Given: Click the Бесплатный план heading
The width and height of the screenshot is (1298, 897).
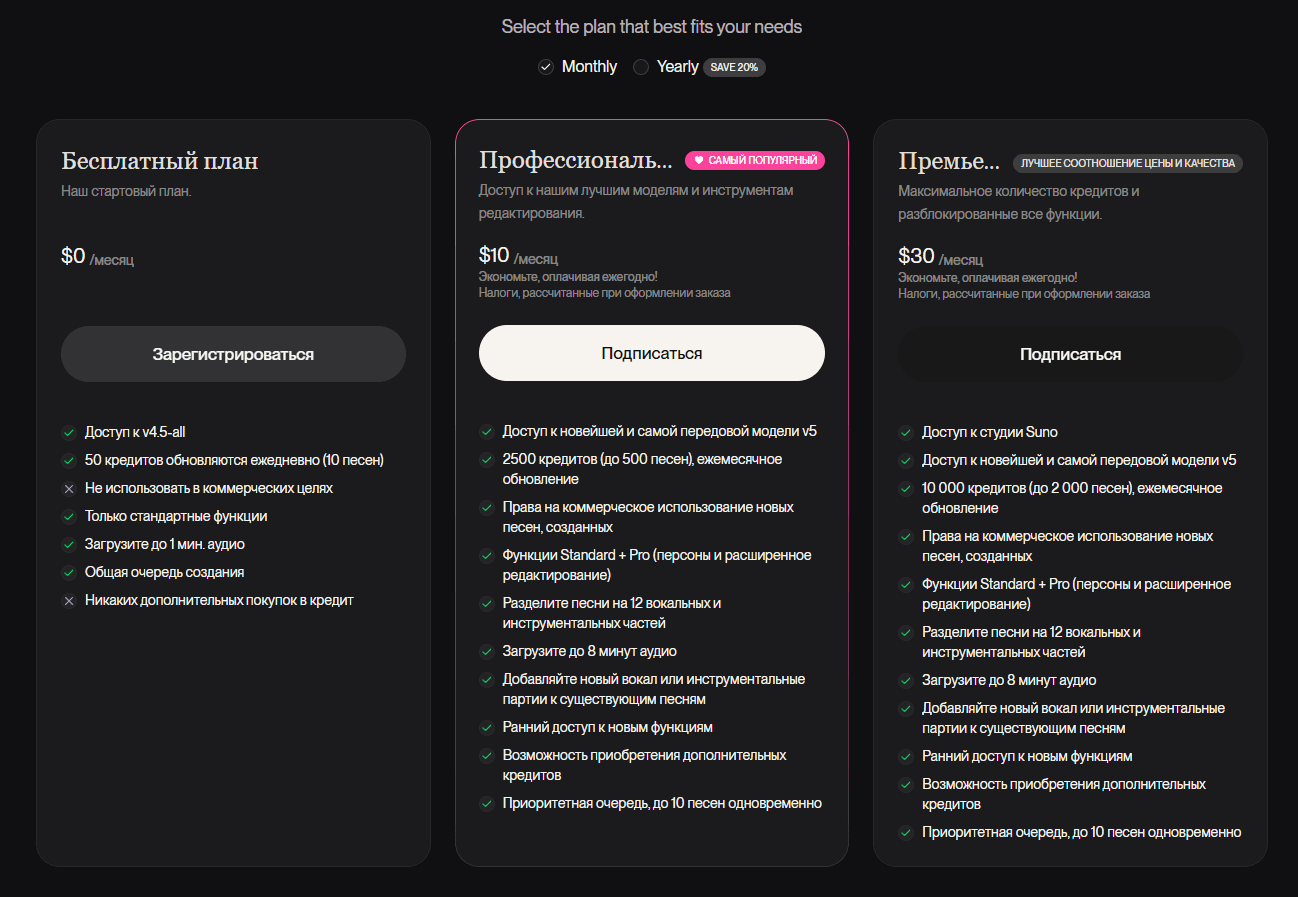Looking at the screenshot, I should [x=160, y=161].
